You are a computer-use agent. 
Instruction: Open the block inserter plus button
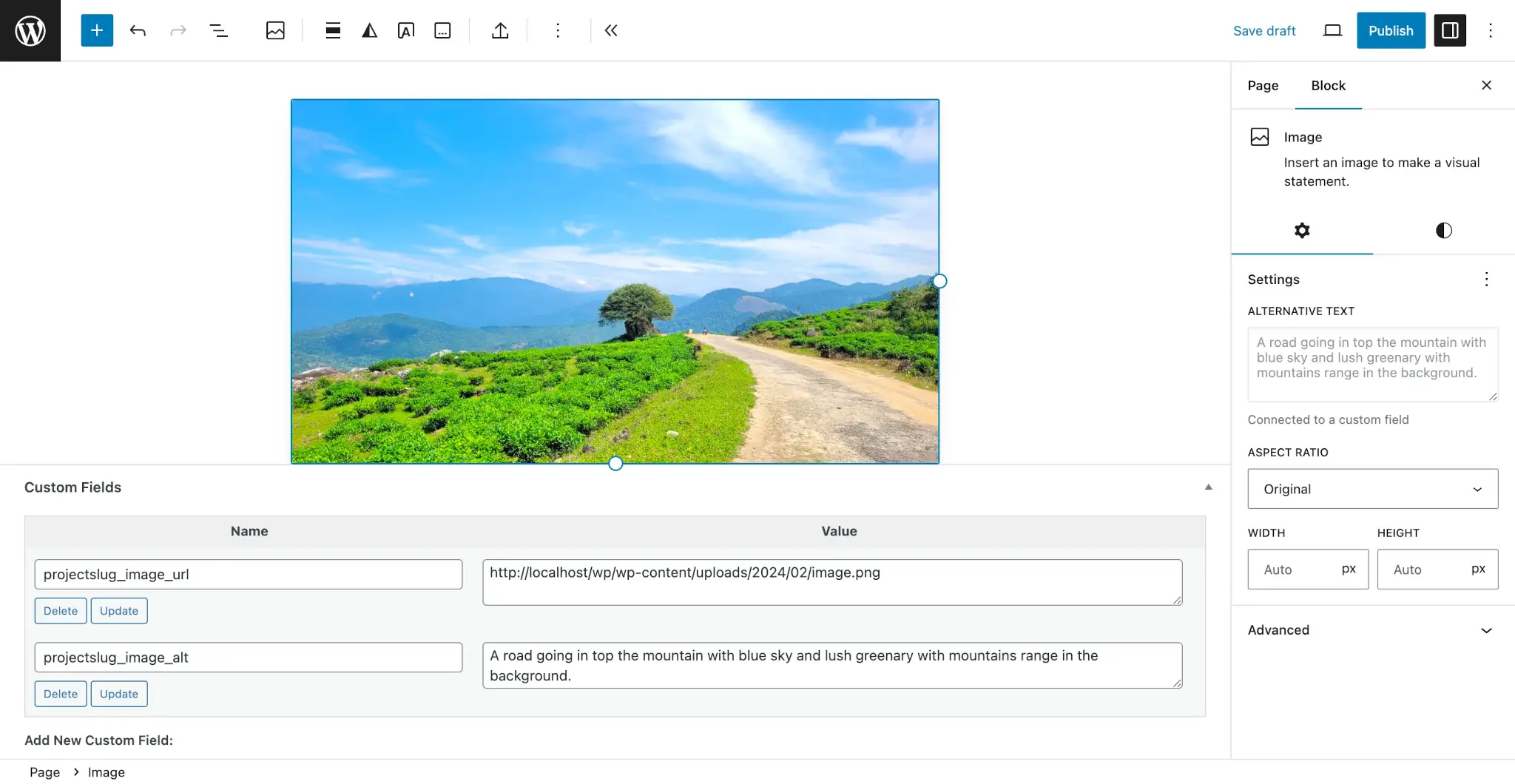point(97,30)
